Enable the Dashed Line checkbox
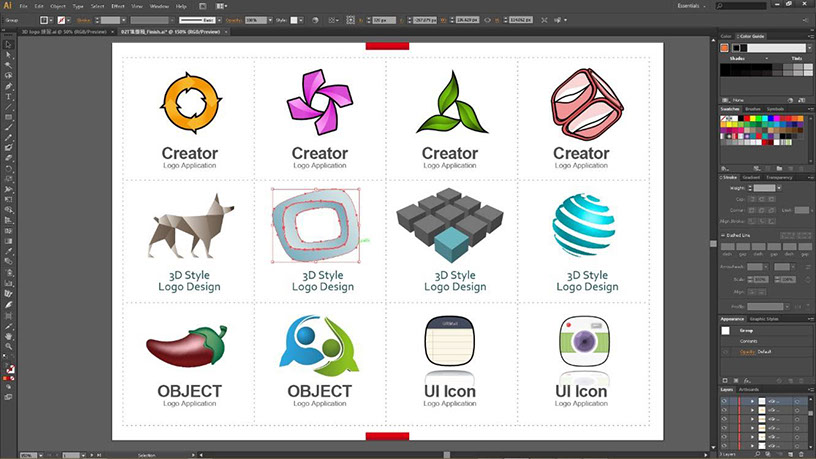Screen dimensions: 816x459 723,235
